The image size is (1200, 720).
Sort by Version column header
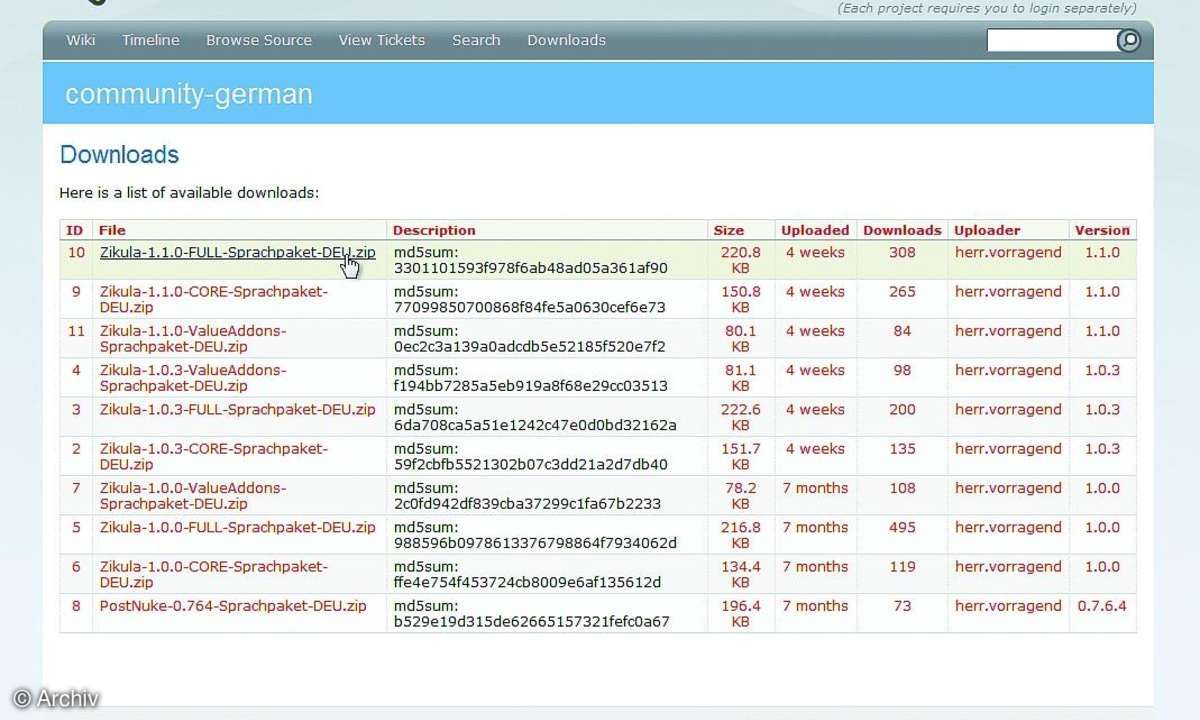(x=1102, y=230)
